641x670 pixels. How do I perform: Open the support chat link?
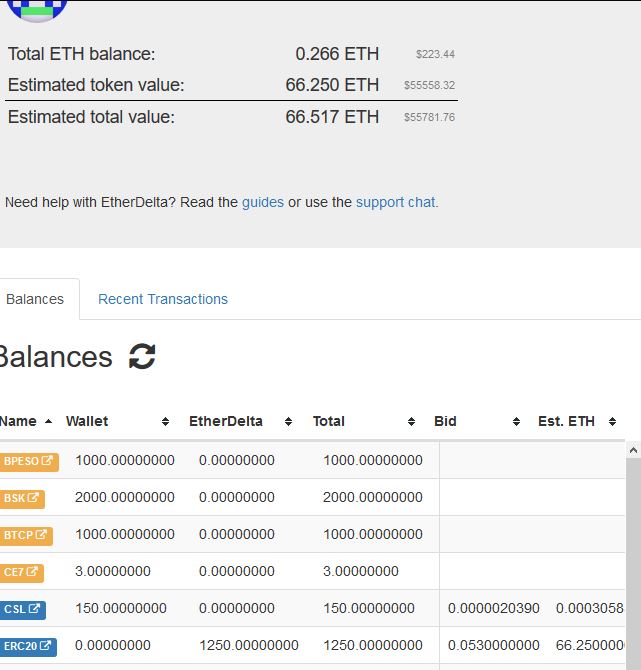[395, 202]
